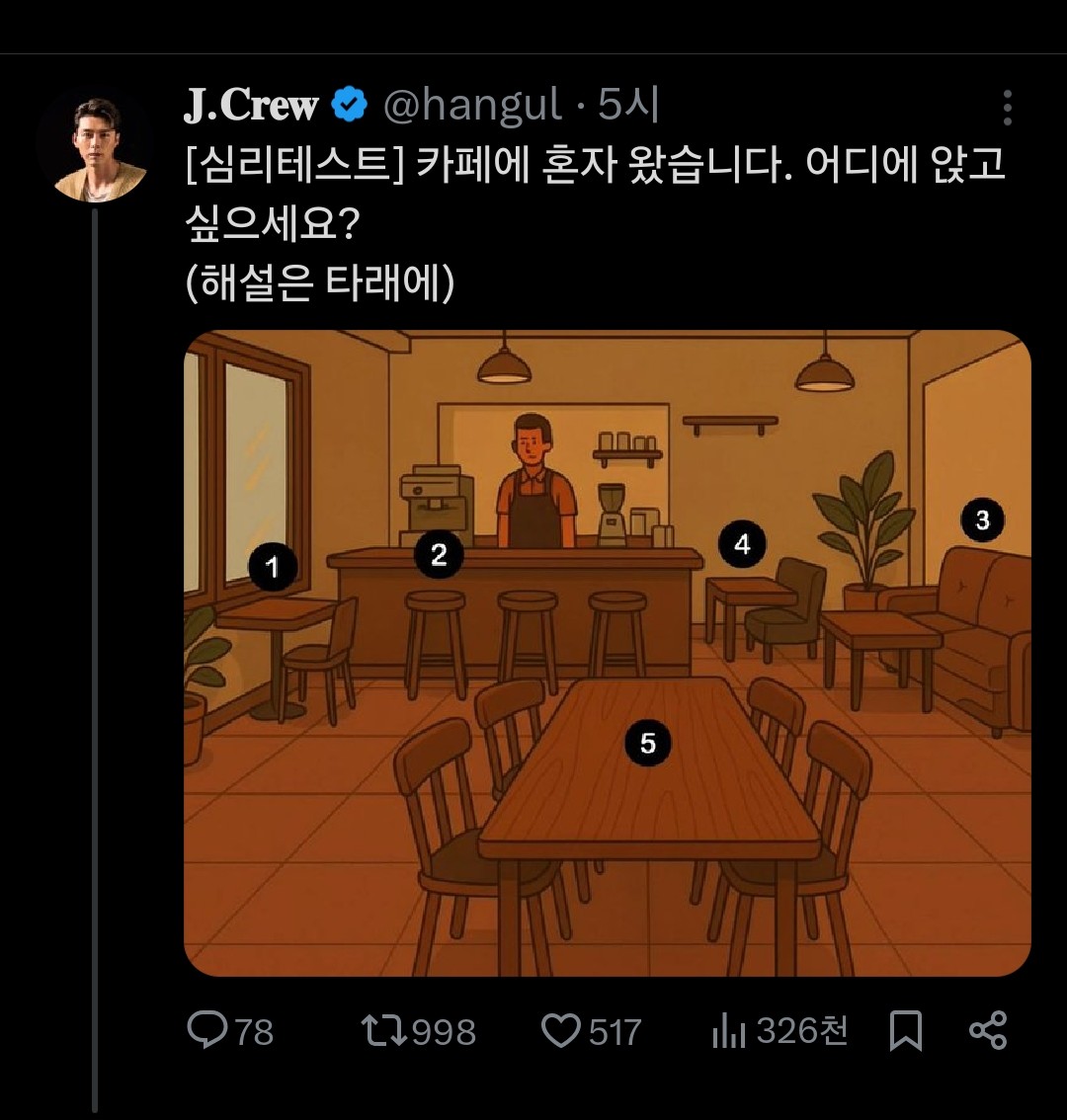Click the blue verified badge

click(x=350, y=105)
